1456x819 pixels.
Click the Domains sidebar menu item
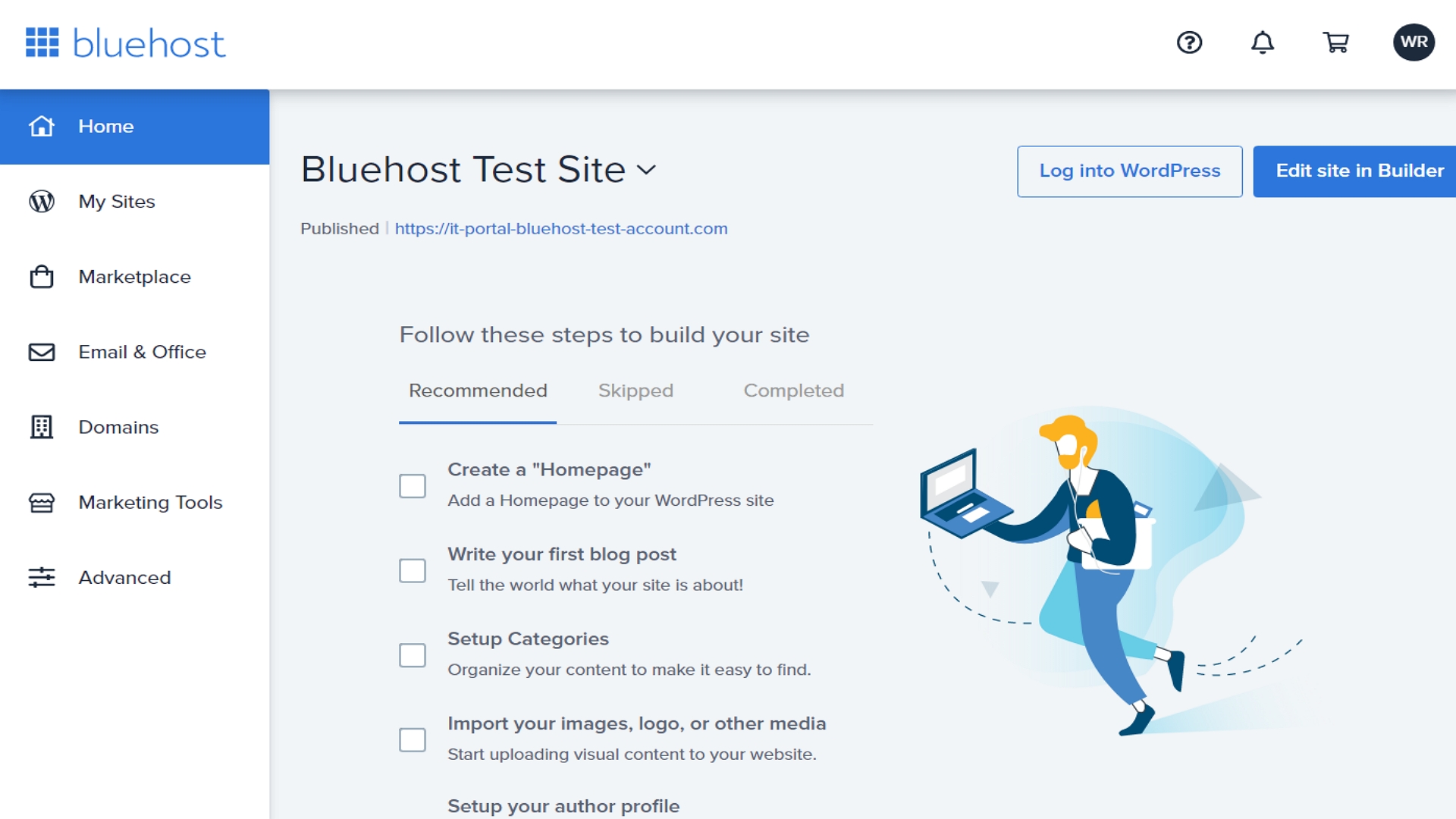[x=117, y=427]
